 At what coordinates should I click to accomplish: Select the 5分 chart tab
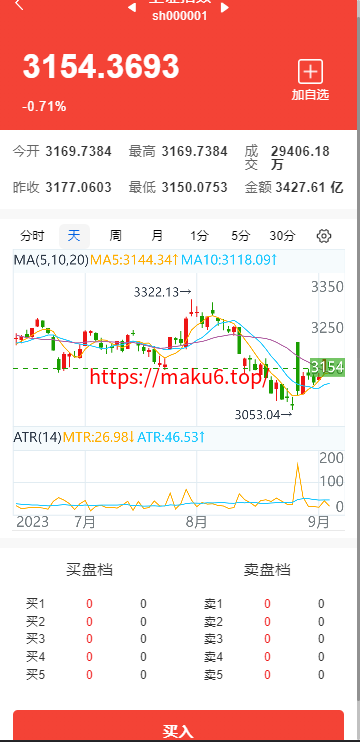point(240,236)
